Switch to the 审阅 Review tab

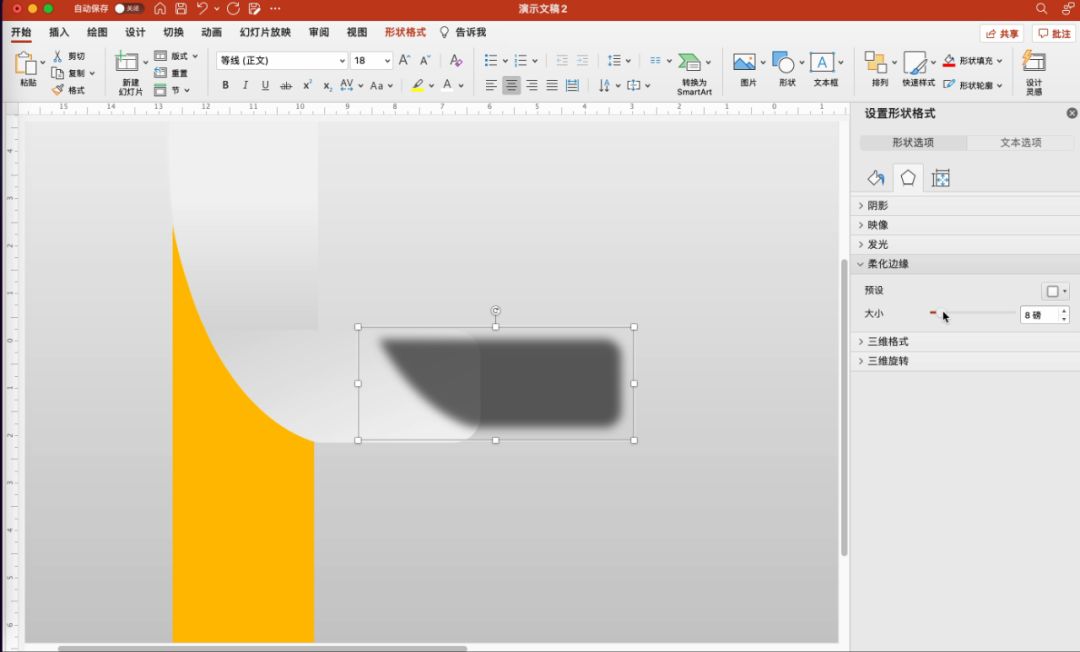(x=319, y=32)
